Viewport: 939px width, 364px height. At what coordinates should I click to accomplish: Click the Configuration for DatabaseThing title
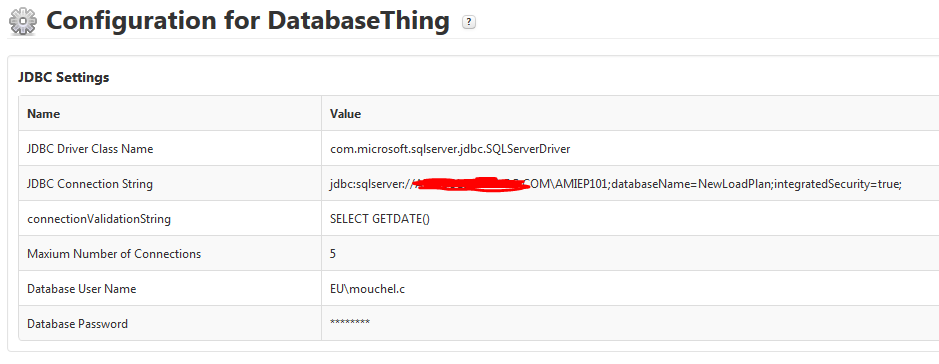click(248, 22)
